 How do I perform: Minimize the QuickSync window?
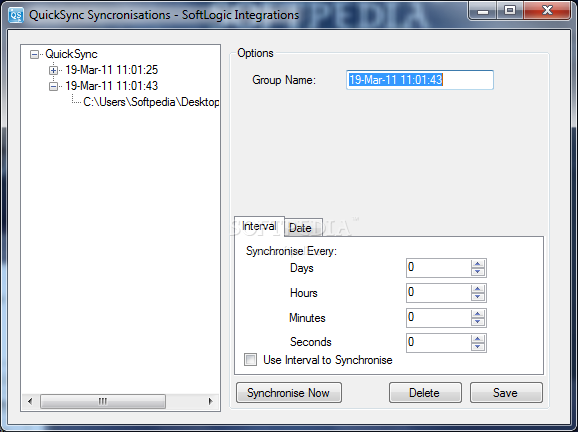(x=483, y=11)
